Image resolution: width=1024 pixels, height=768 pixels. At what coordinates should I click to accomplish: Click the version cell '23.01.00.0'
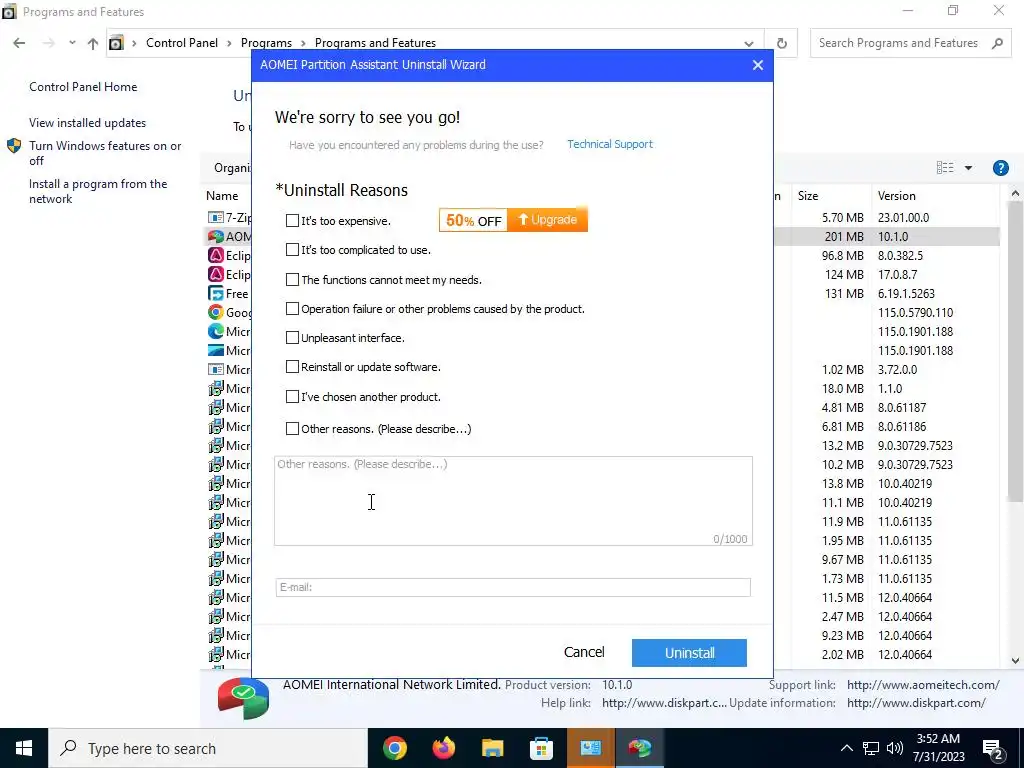pyautogui.click(x=903, y=217)
